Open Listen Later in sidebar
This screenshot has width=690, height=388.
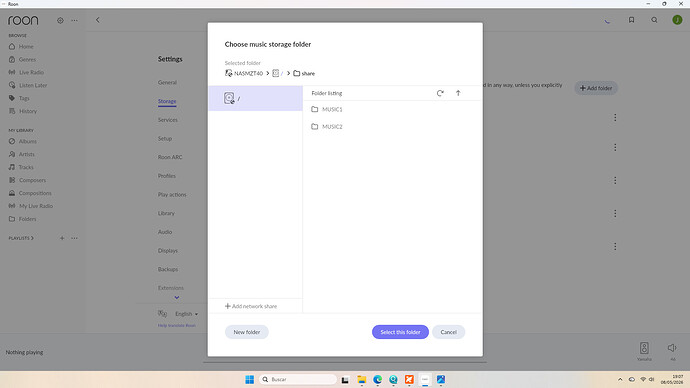(28, 85)
